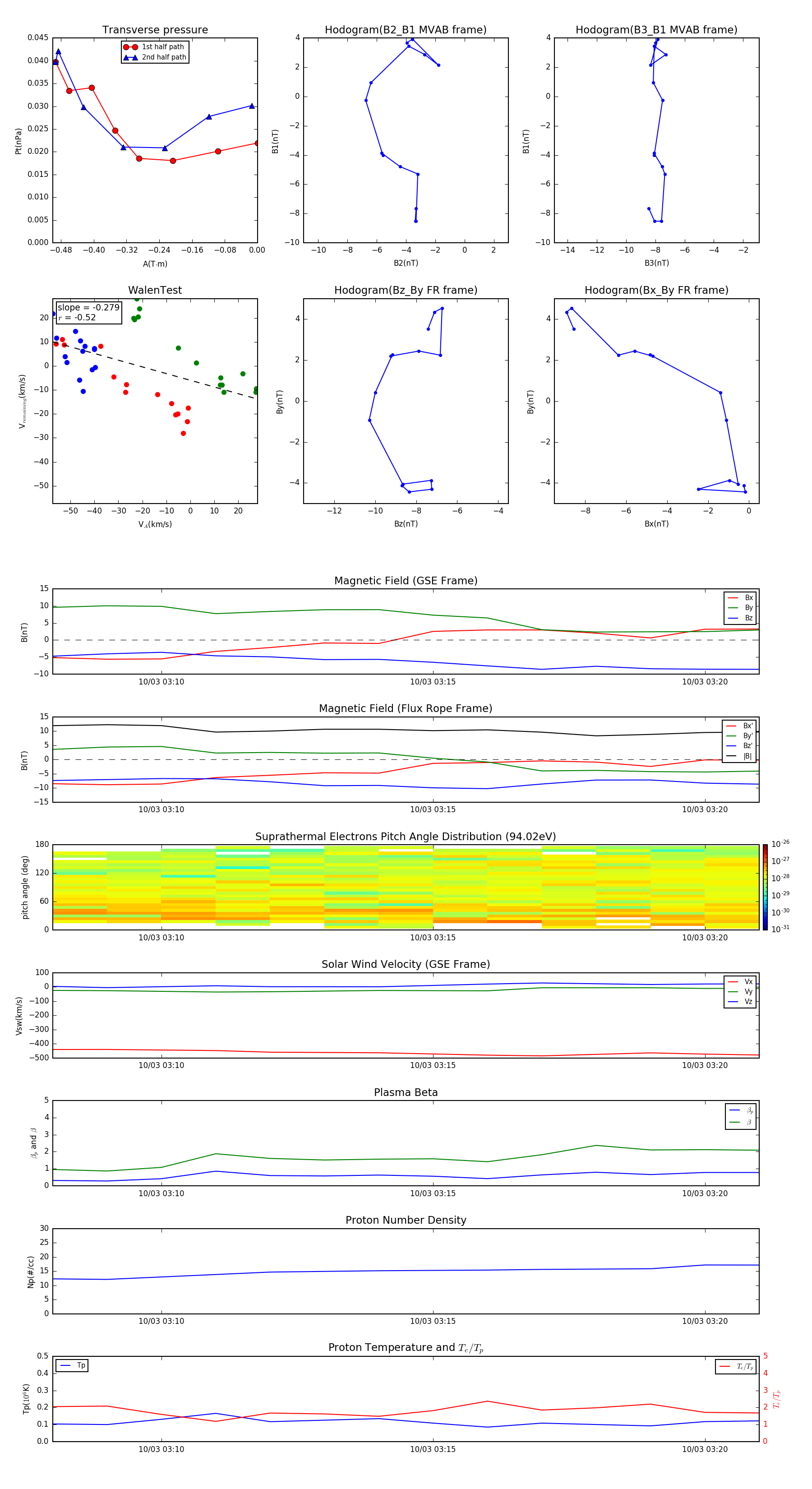Click the pitch angle colorbar

pyautogui.click(x=765, y=887)
